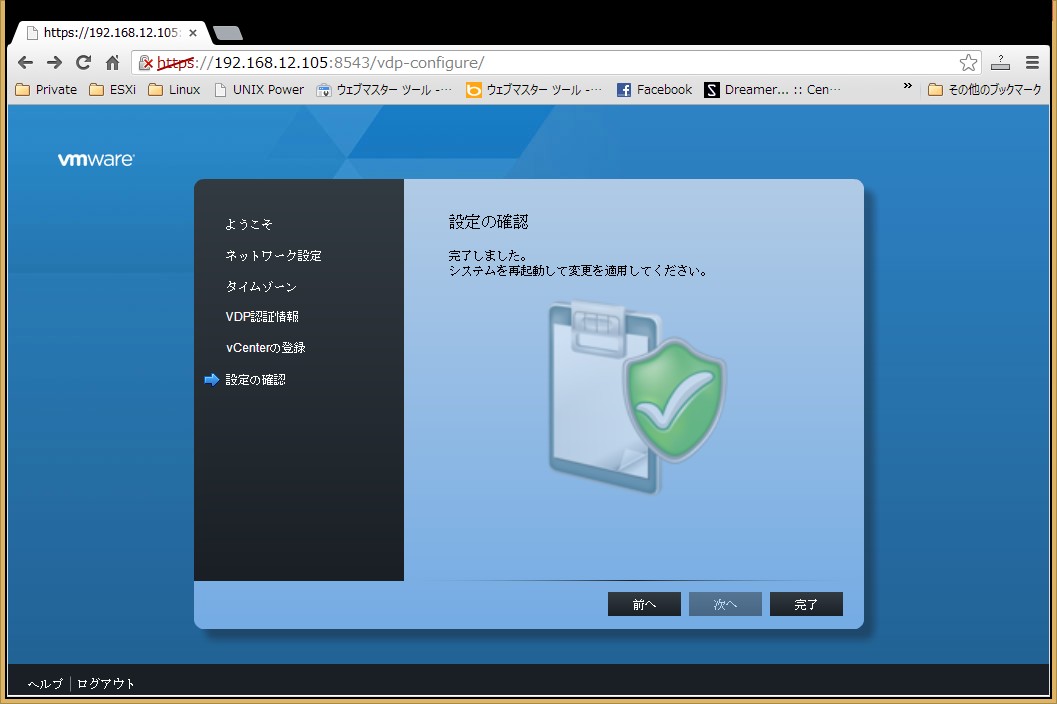Click the 完了しました。 message text
Image resolution: width=1057 pixels, height=704 pixels.
tap(488, 256)
